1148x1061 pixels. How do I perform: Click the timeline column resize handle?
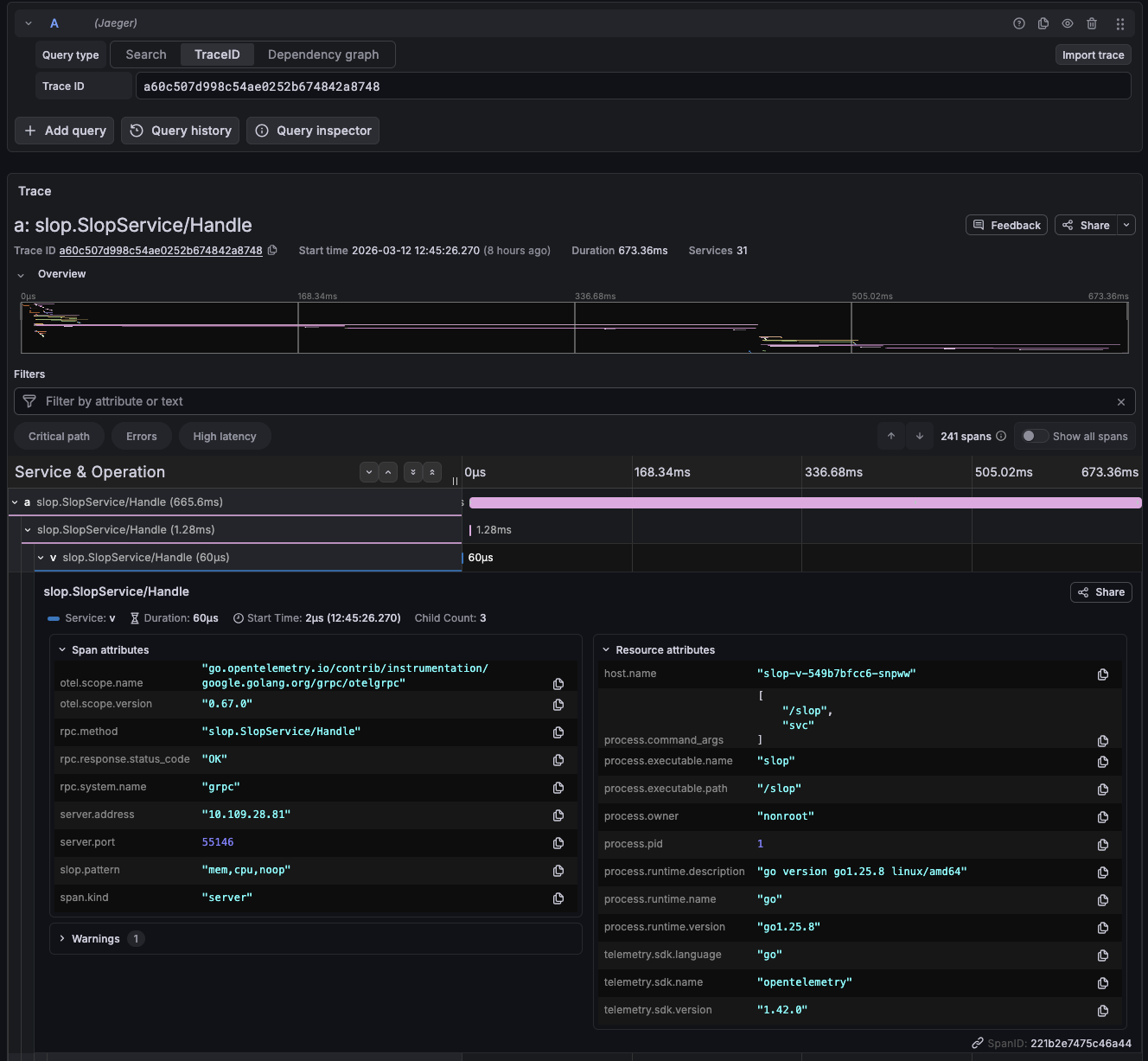[x=456, y=481]
